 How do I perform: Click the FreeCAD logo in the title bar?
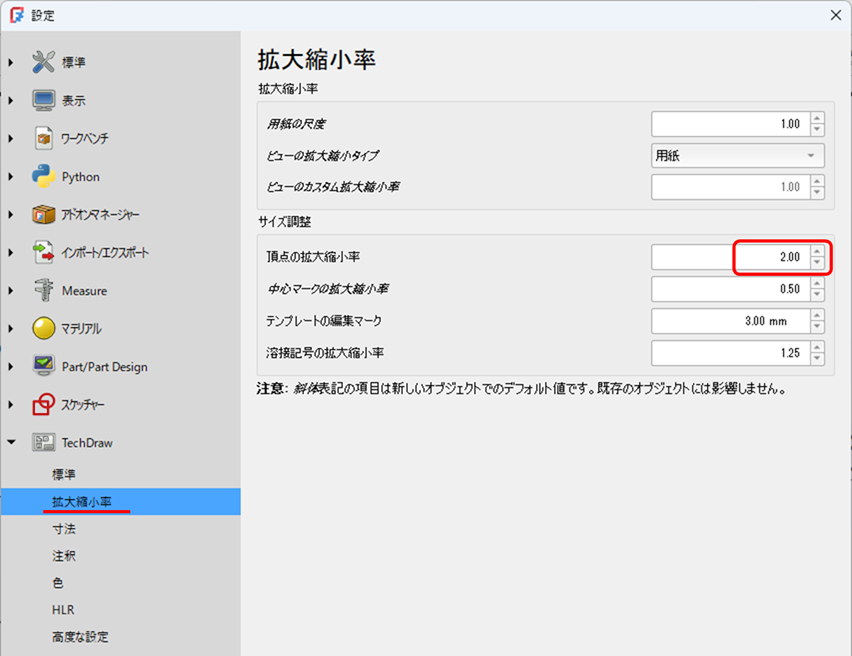pos(17,15)
